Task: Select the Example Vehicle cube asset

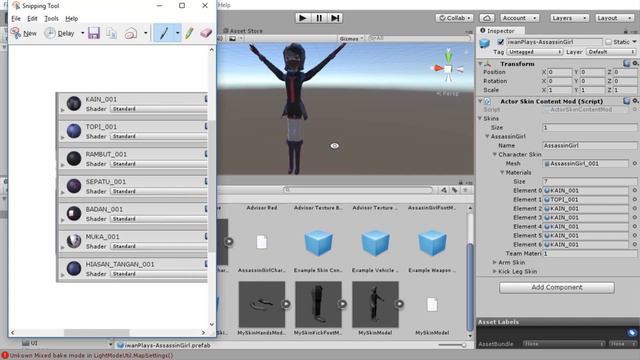Action: pyautogui.click(x=375, y=243)
